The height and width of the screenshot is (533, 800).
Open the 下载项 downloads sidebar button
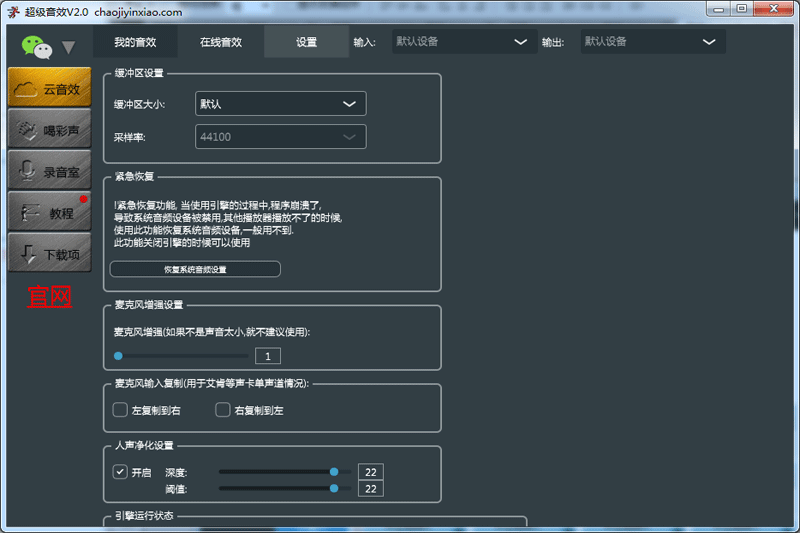pyautogui.click(x=49, y=253)
